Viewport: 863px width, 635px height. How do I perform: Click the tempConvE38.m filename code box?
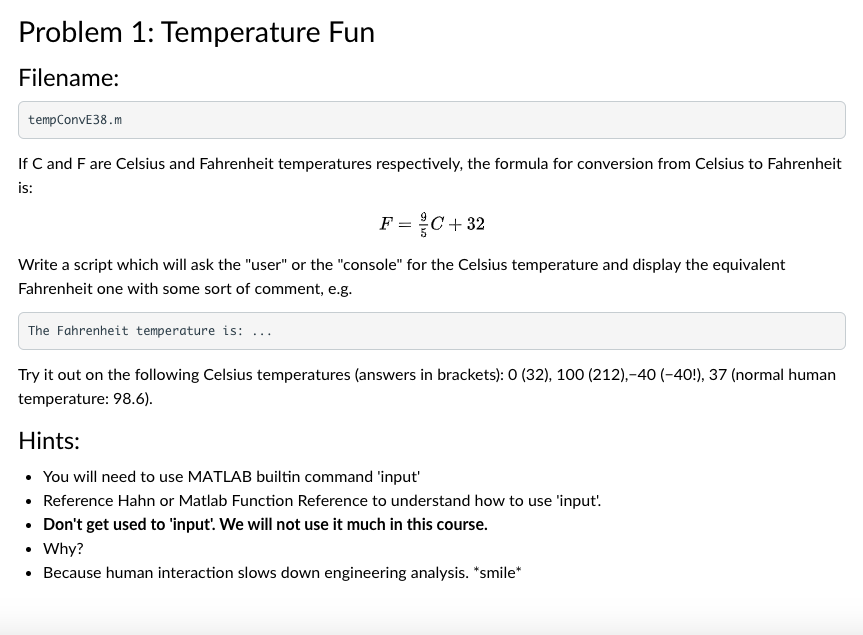431,120
